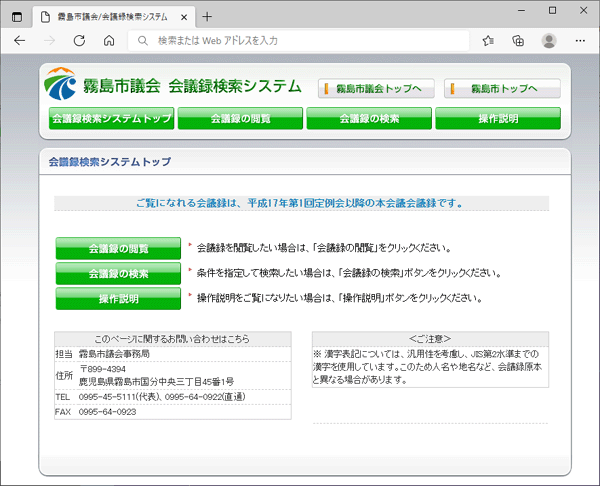Open 操作説明 in top navigation bar
Viewport: 600px width, 486px height.
[498, 118]
